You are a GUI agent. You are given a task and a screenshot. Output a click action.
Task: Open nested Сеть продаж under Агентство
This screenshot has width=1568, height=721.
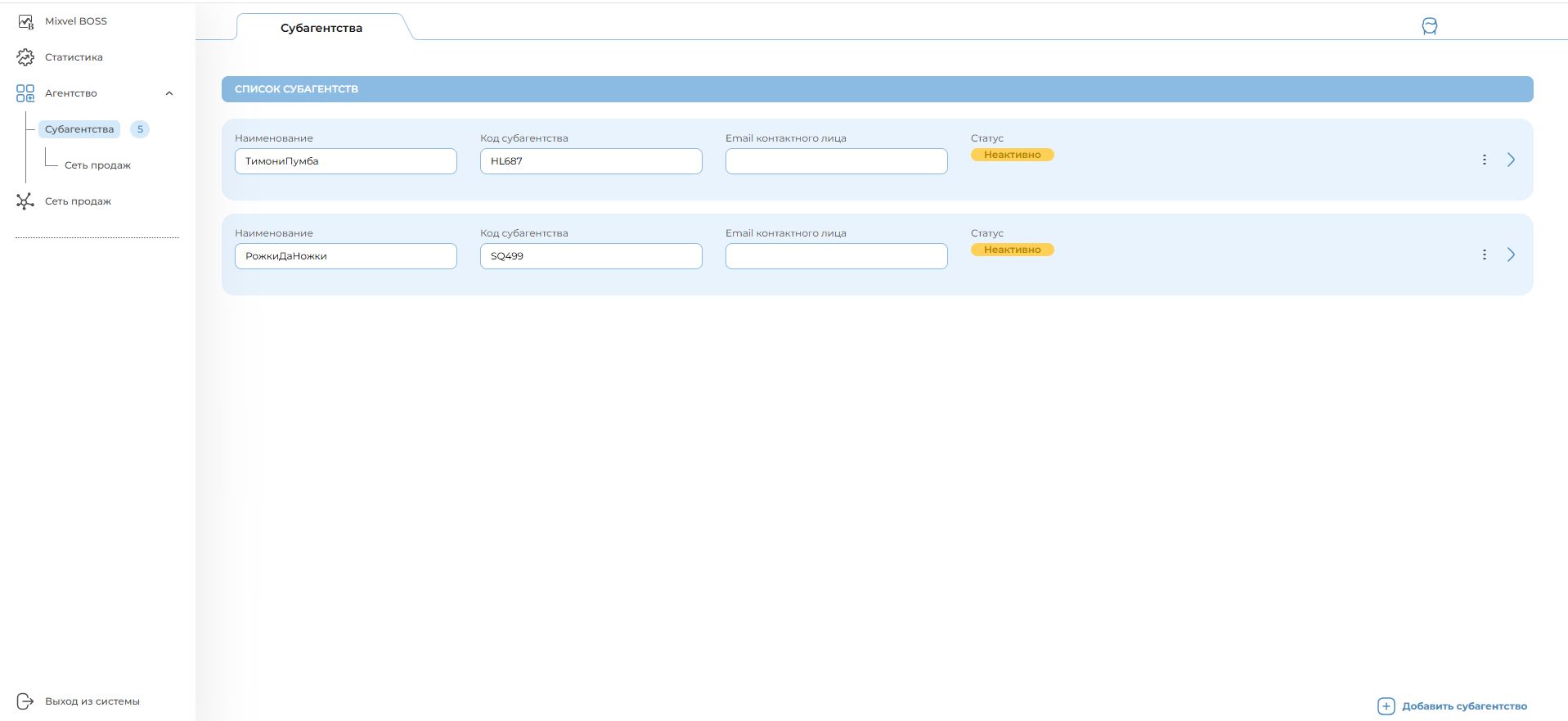pos(97,165)
